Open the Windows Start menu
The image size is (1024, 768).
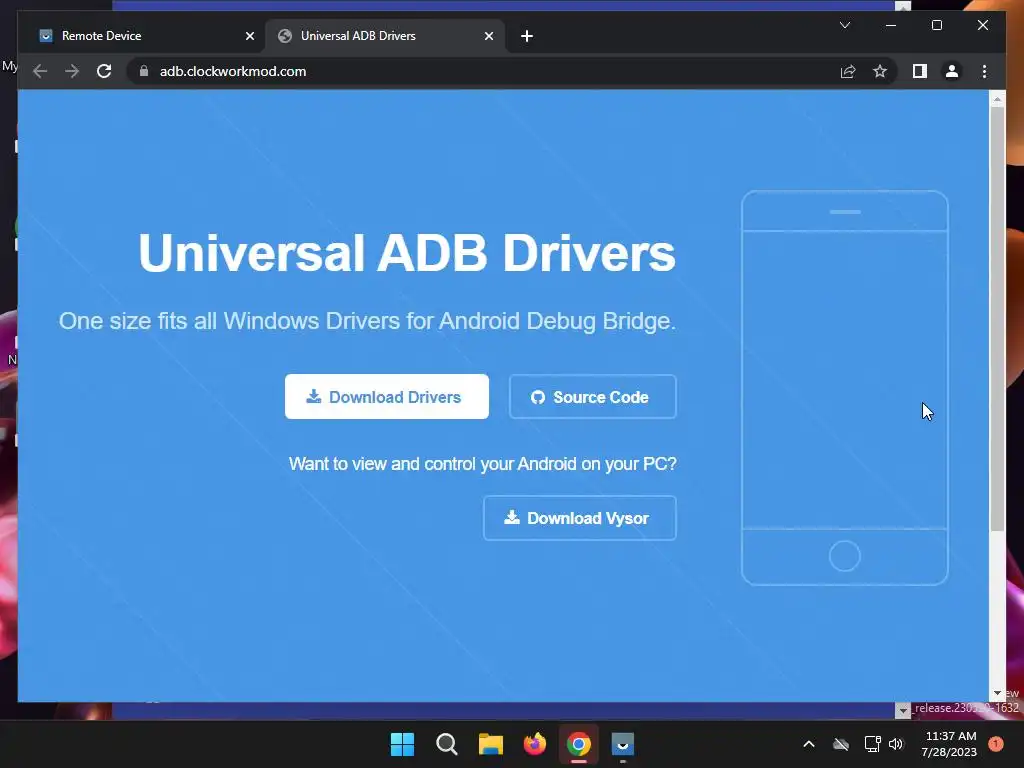click(x=402, y=744)
